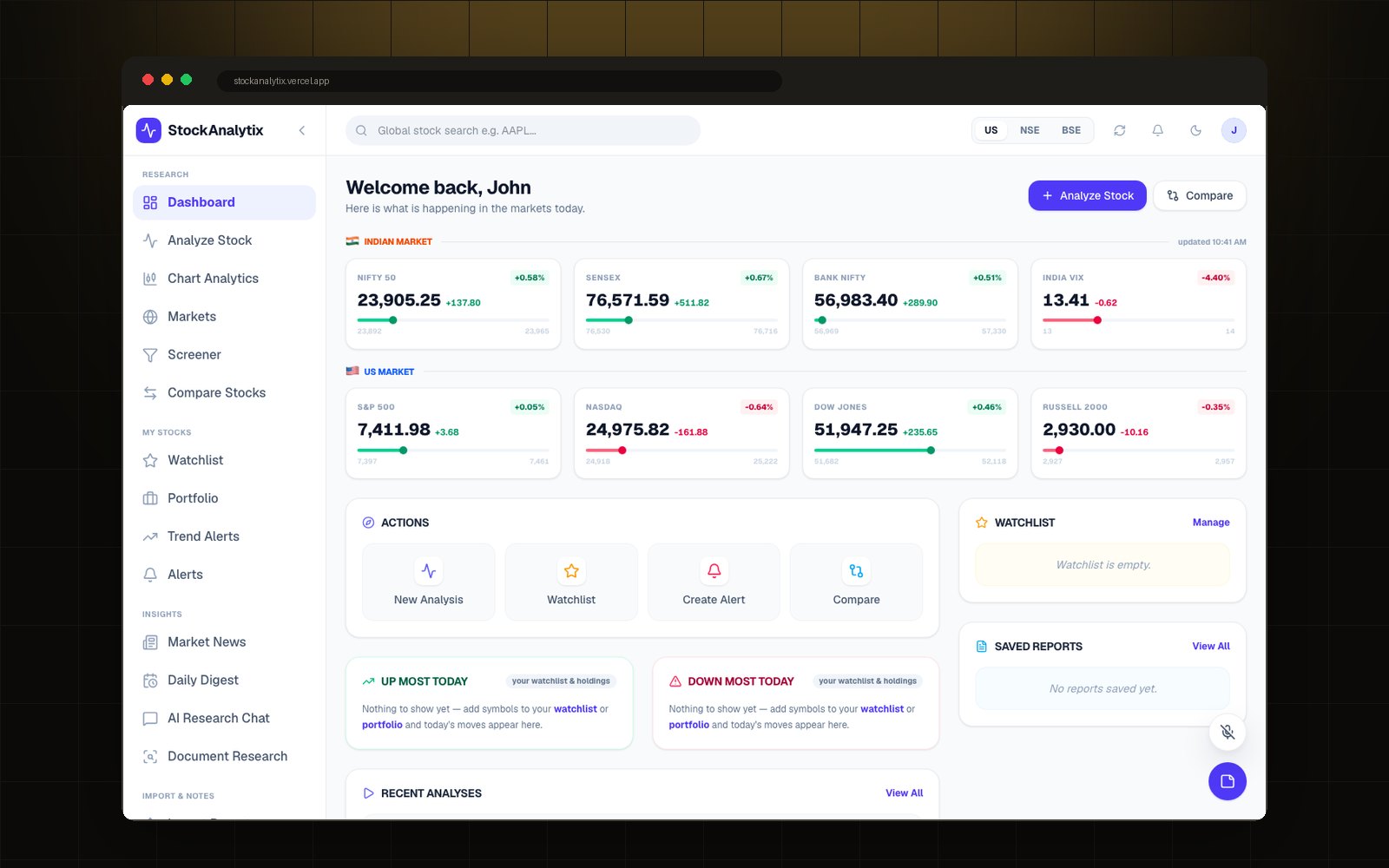The width and height of the screenshot is (1389, 868).
Task: Click the Watchlist star icon in sidebar
Action: coord(150,460)
